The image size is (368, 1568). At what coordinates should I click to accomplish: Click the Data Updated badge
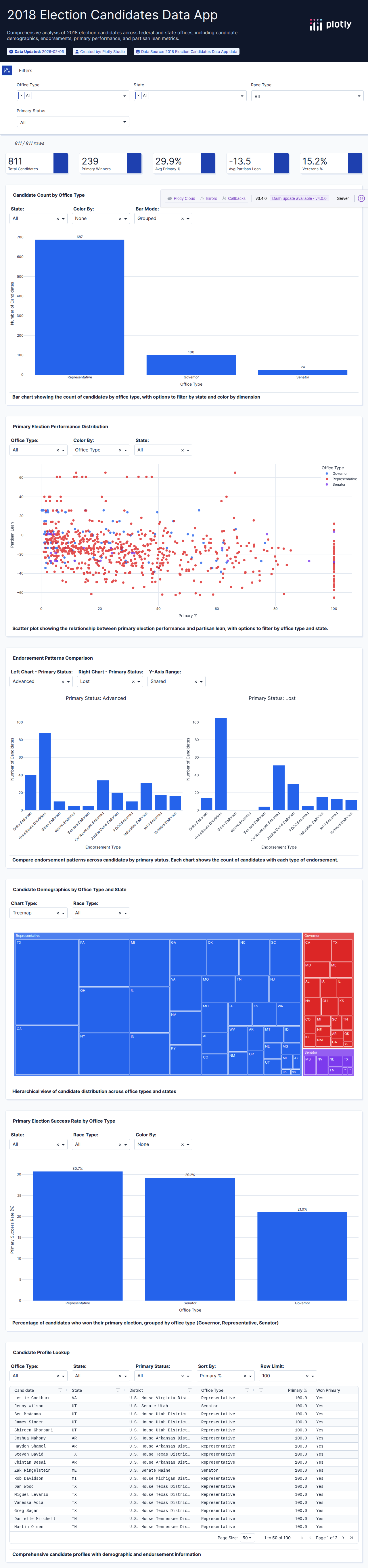[36, 52]
